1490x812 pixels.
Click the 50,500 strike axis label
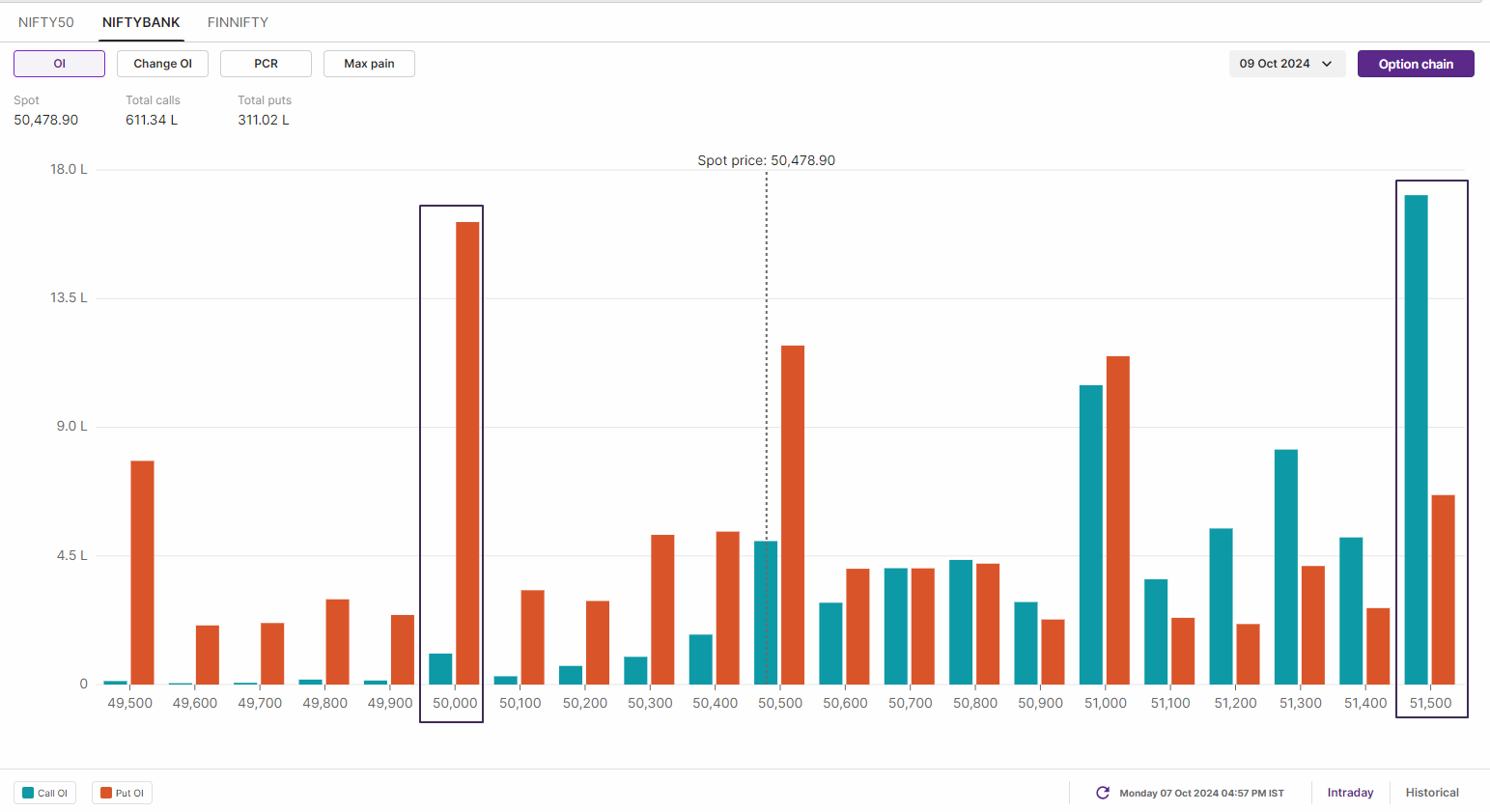pos(780,703)
